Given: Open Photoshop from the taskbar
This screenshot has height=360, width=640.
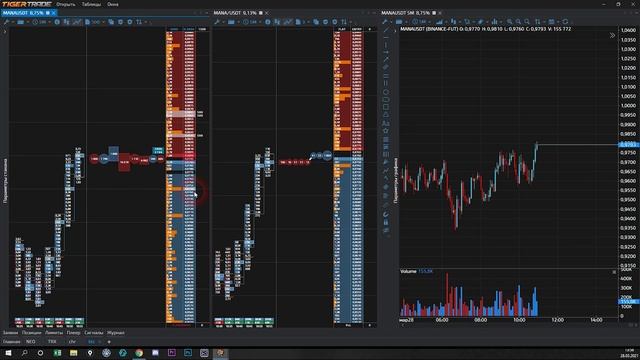Looking at the screenshot, I should point(188,353).
